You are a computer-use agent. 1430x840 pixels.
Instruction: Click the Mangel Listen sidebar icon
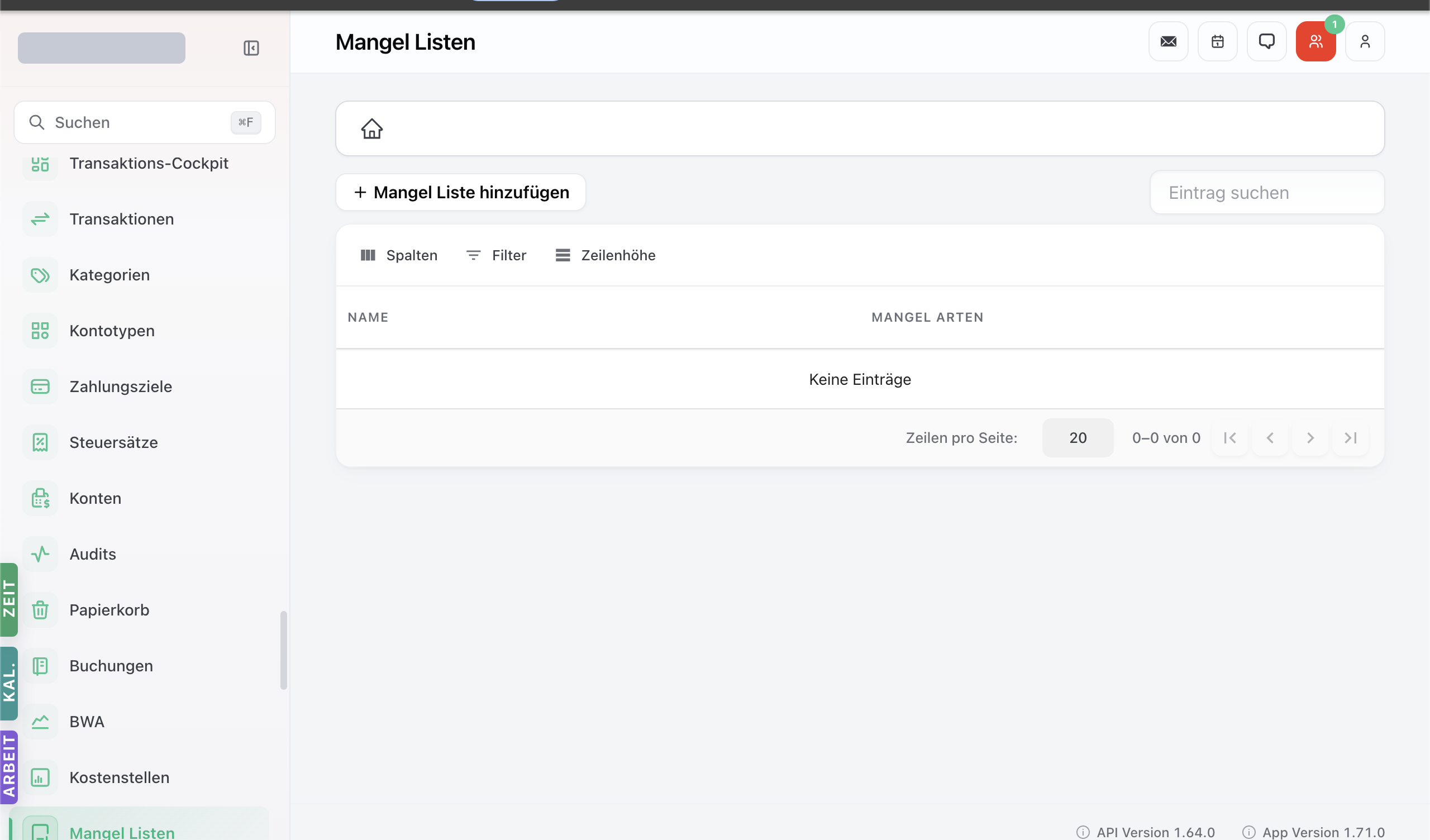point(40,830)
